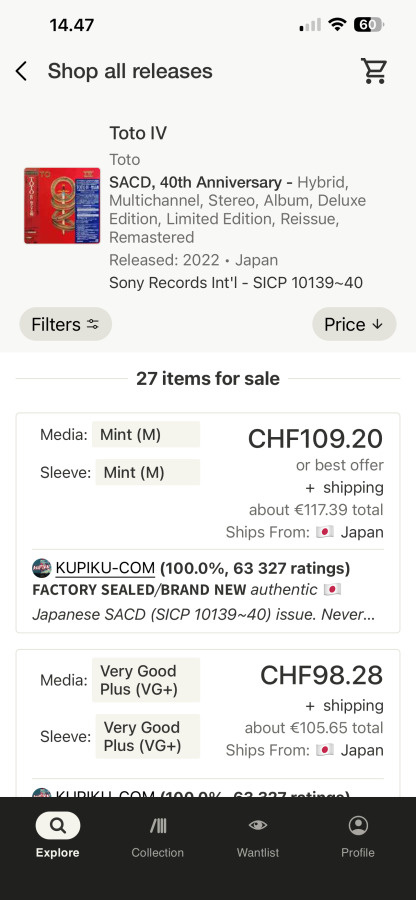The image size is (416, 900).
Task: Select the CHF98.28 listing price
Action: point(321,676)
